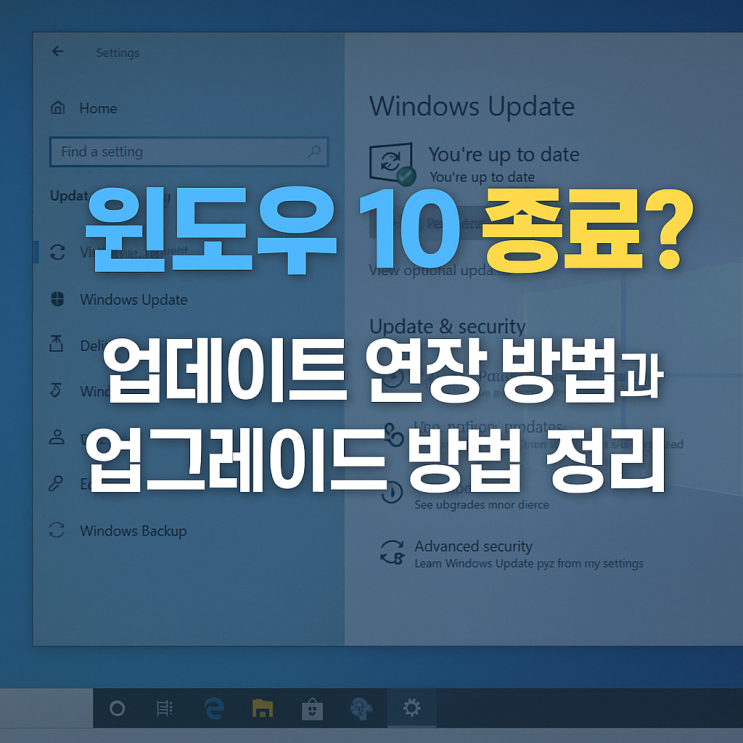Image resolution: width=743 pixels, height=743 pixels.
Task: Click the Home label in the sidebar
Action: 98,109
